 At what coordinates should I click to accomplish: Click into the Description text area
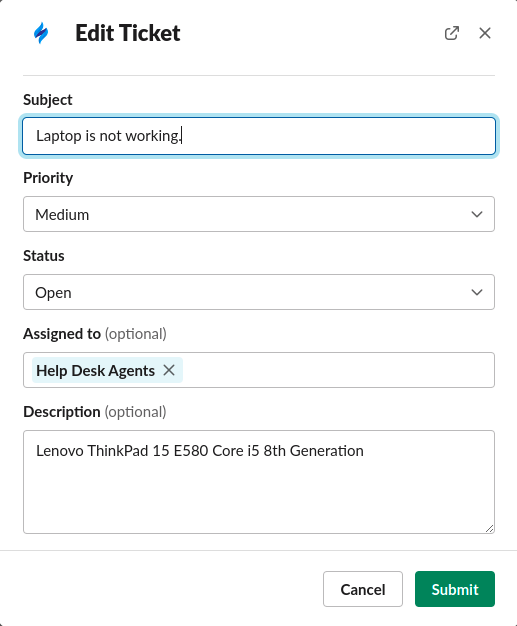(259, 482)
